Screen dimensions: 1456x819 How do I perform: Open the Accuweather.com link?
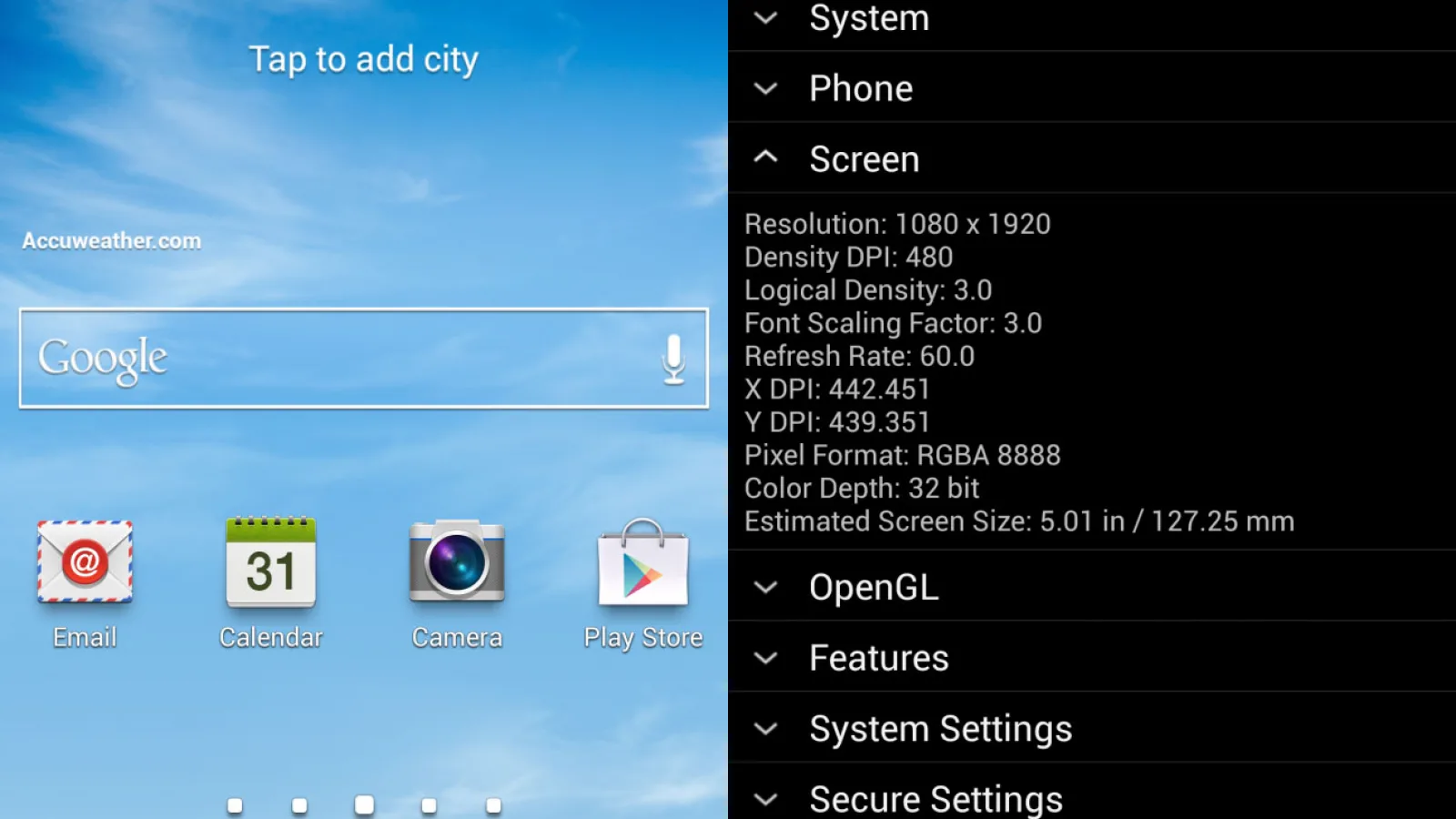[112, 241]
